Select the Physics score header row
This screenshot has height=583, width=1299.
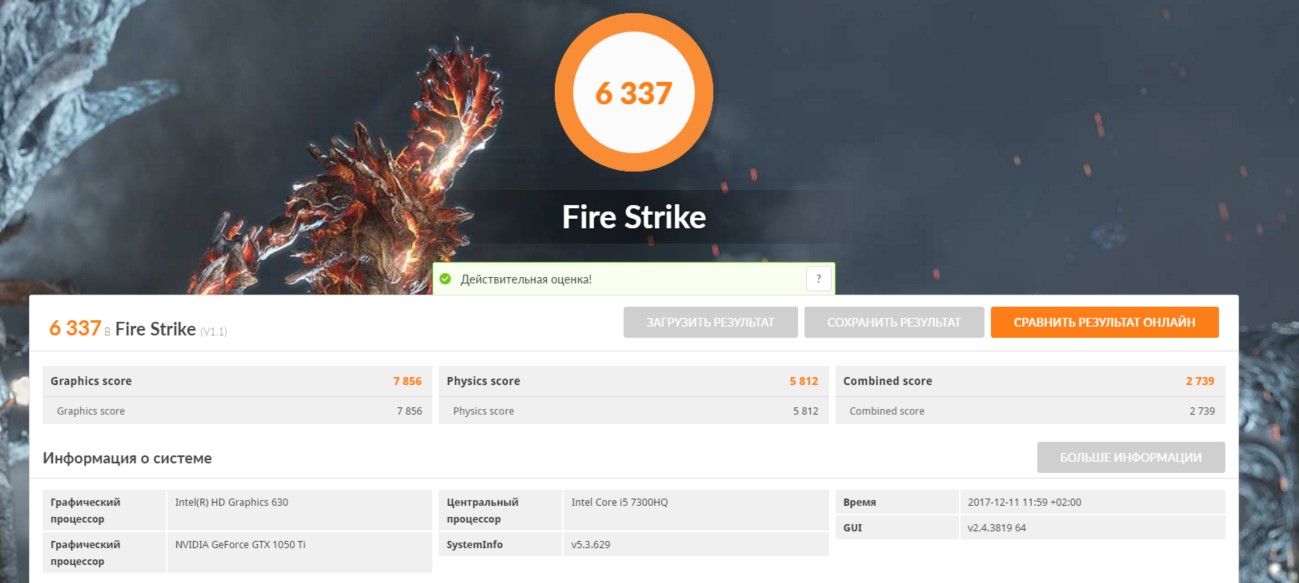coord(634,381)
